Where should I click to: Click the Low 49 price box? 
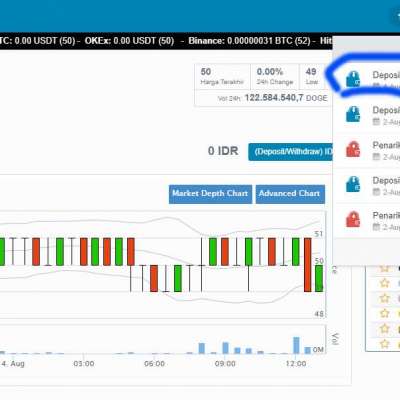(x=312, y=77)
